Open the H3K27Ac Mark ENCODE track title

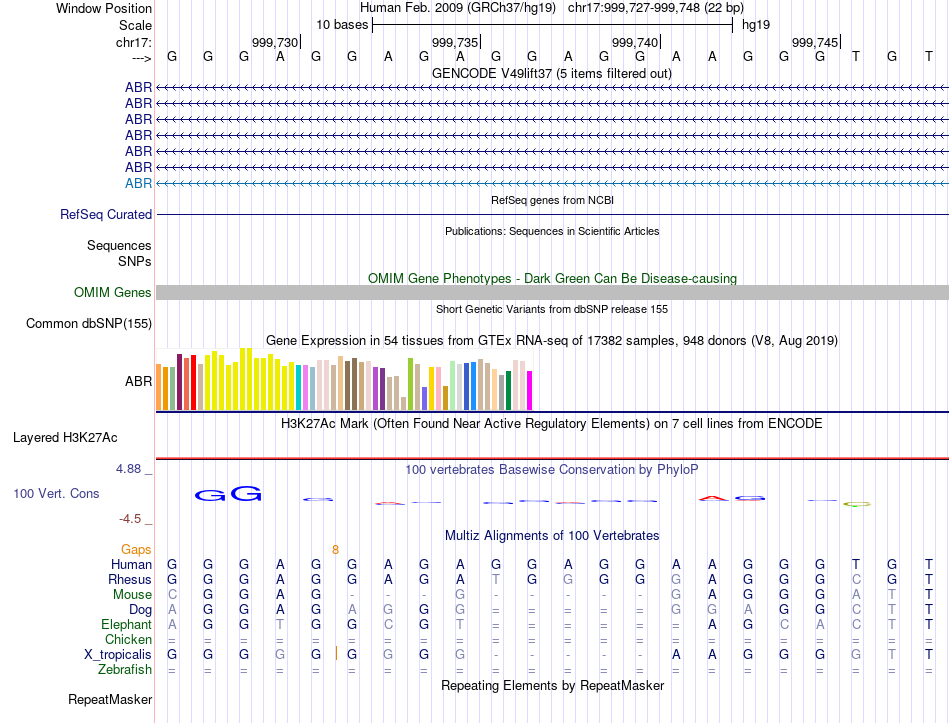coord(551,424)
